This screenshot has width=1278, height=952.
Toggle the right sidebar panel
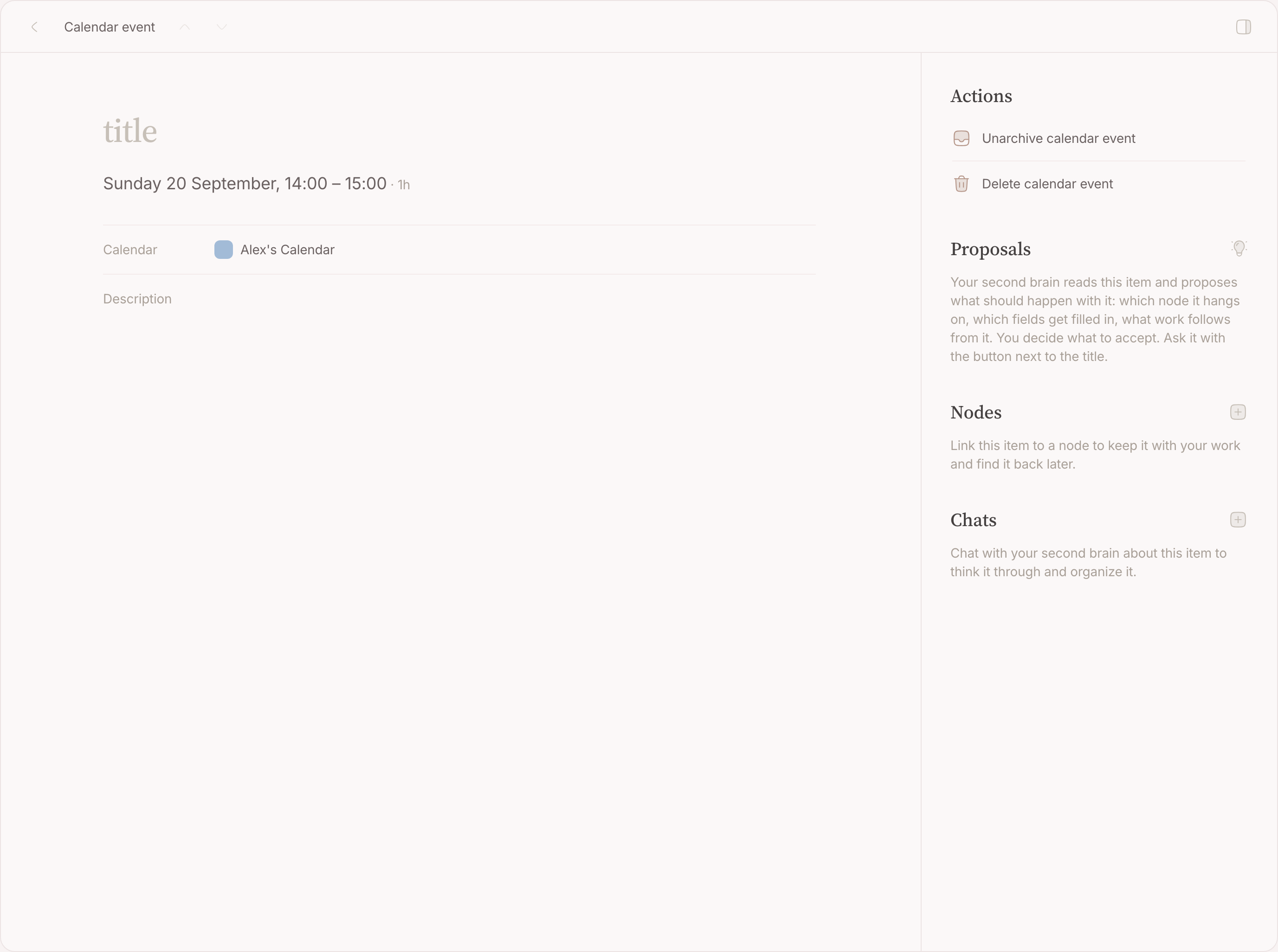point(1243,27)
